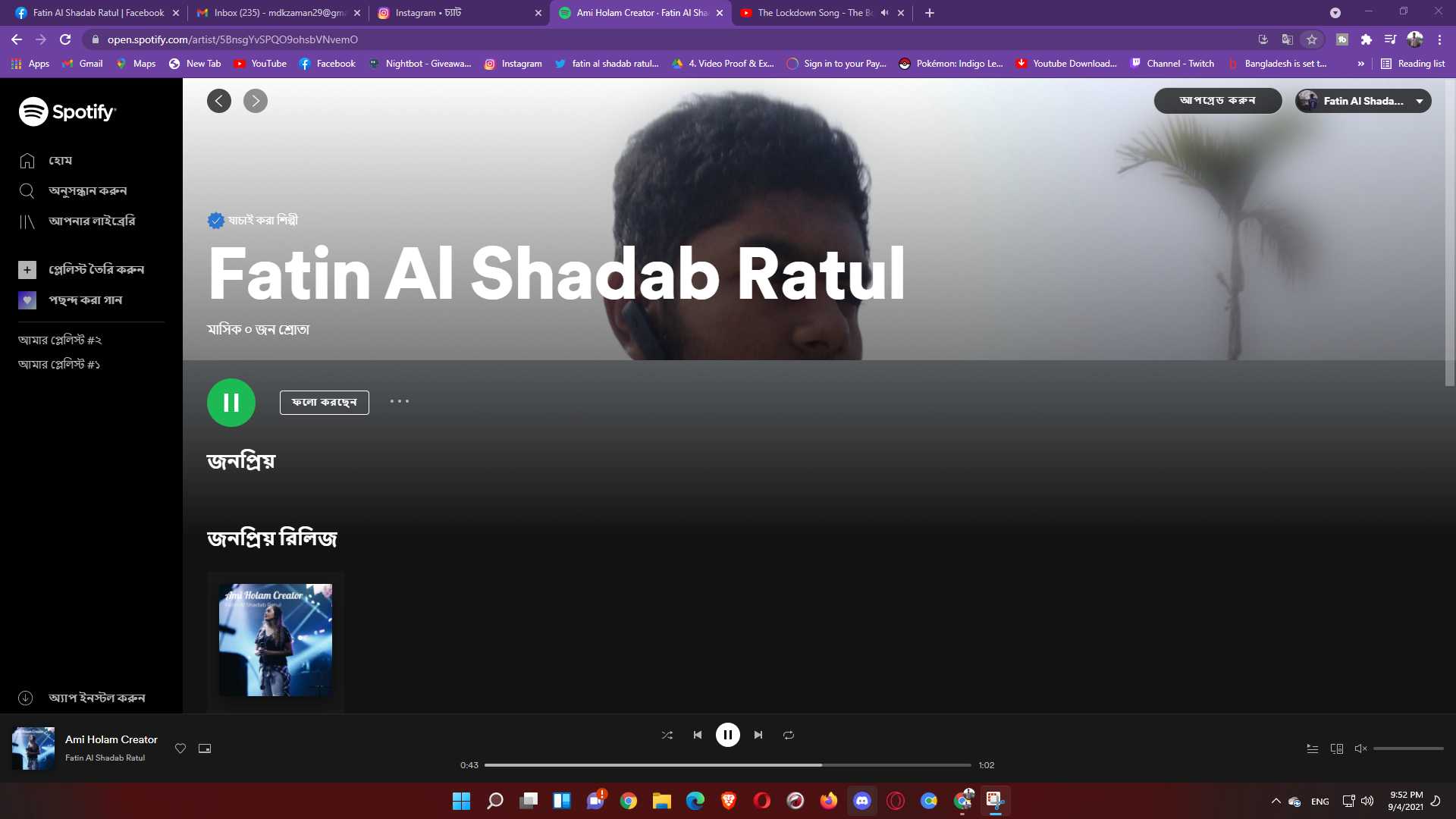This screenshot has height=819, width=1456.
Task: Open playlist আমার প্লেলিস্ট #২
Action: [x=60, y=340]
